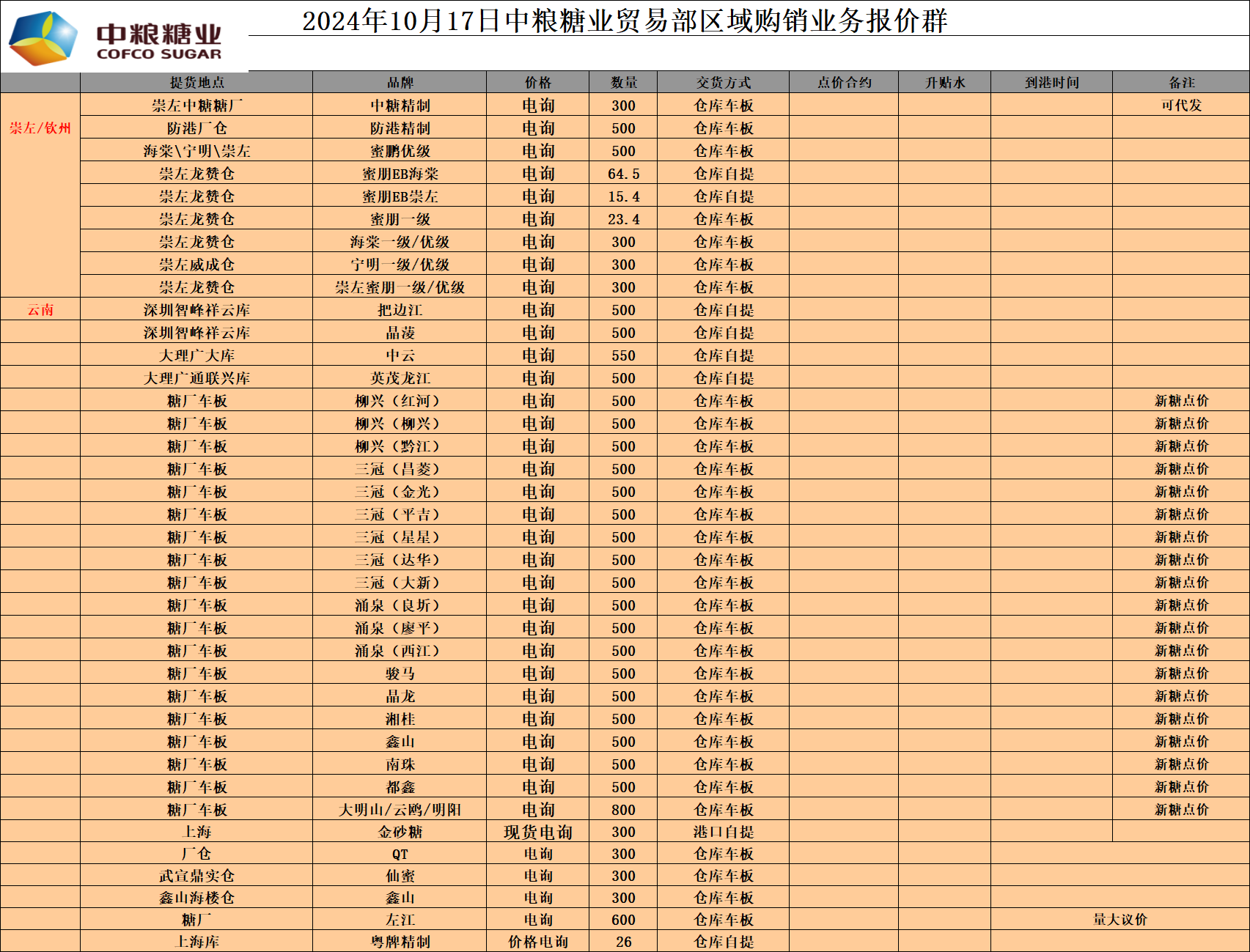The width and height of the screenshot is (1250, 952).
Task: Click the 港口自提 delivery method cell
Action: click(x=723, y=832)
